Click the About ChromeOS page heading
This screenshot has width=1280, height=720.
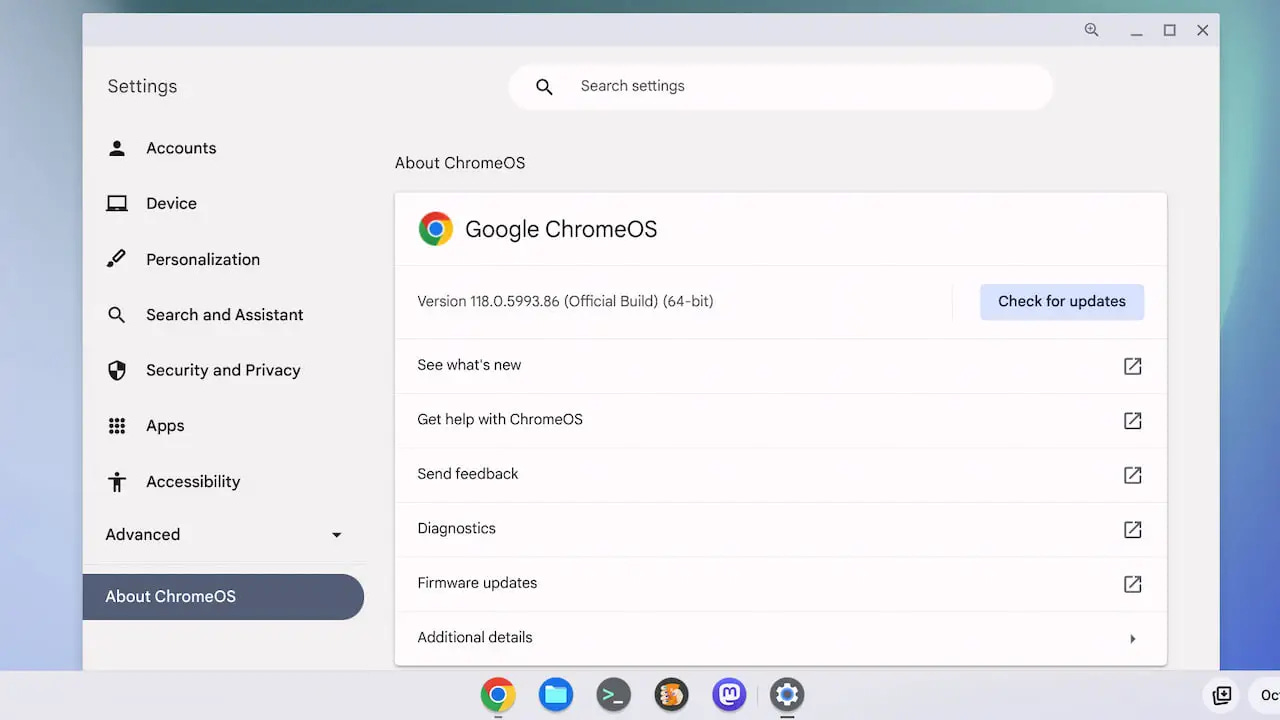460,163
